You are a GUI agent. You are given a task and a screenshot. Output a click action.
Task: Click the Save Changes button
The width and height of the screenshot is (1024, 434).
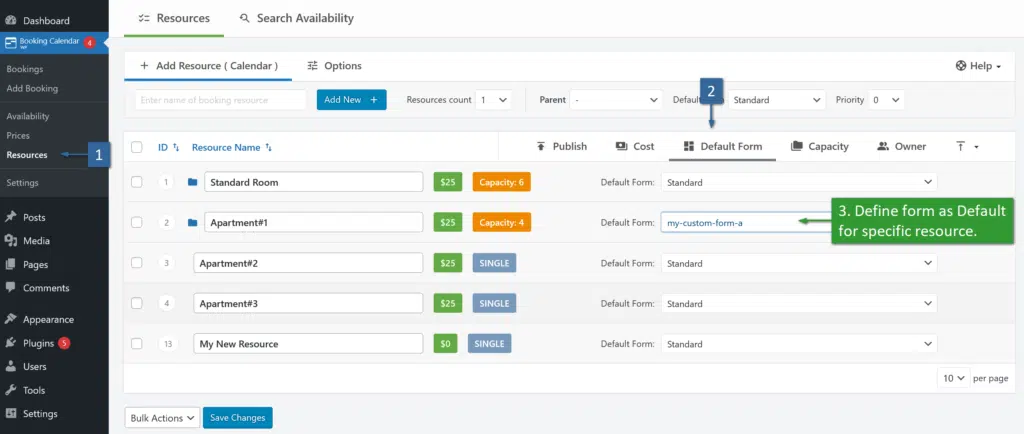(238, 418)
